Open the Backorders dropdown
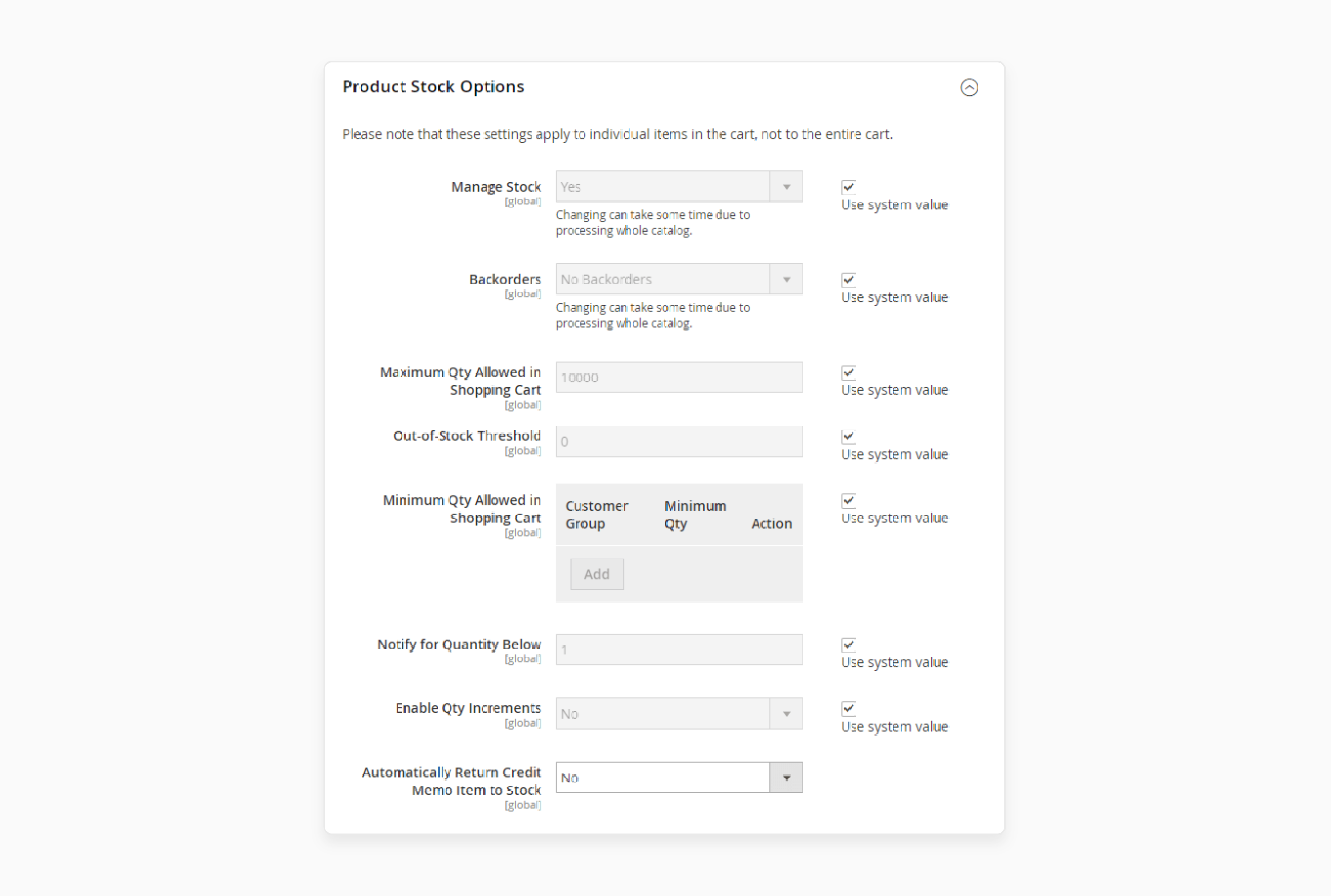 tap(679, 279)
